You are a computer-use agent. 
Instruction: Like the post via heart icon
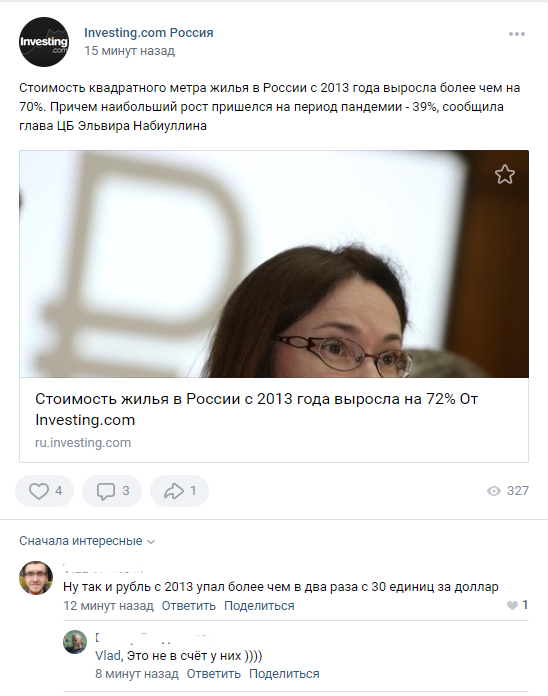39,491
